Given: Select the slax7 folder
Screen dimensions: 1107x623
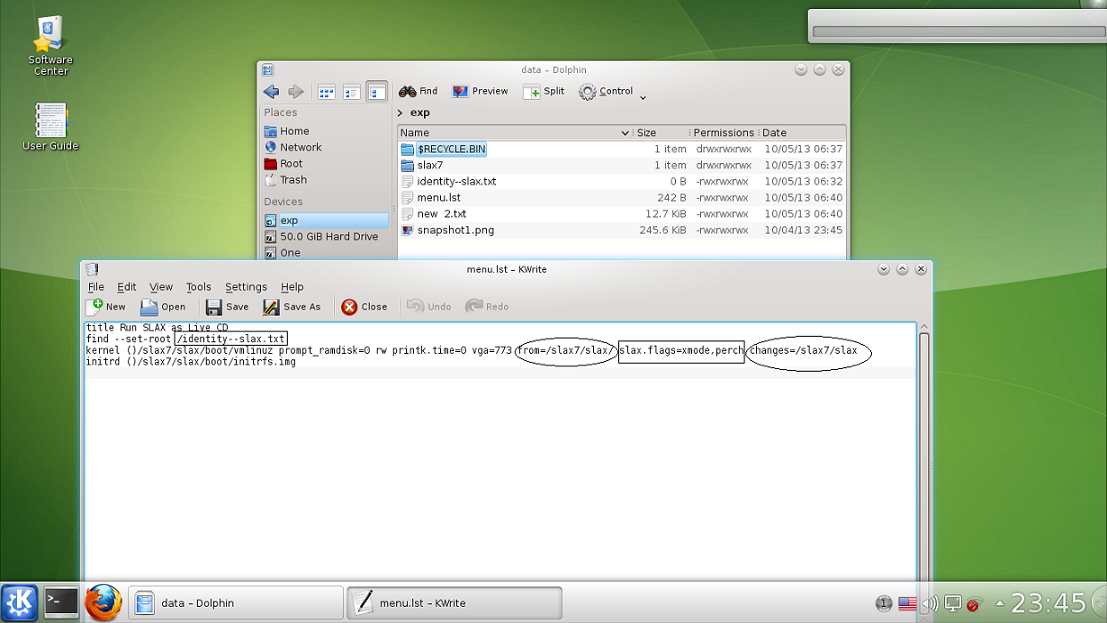Looking at the screenshot, I should tap(430, 165).
